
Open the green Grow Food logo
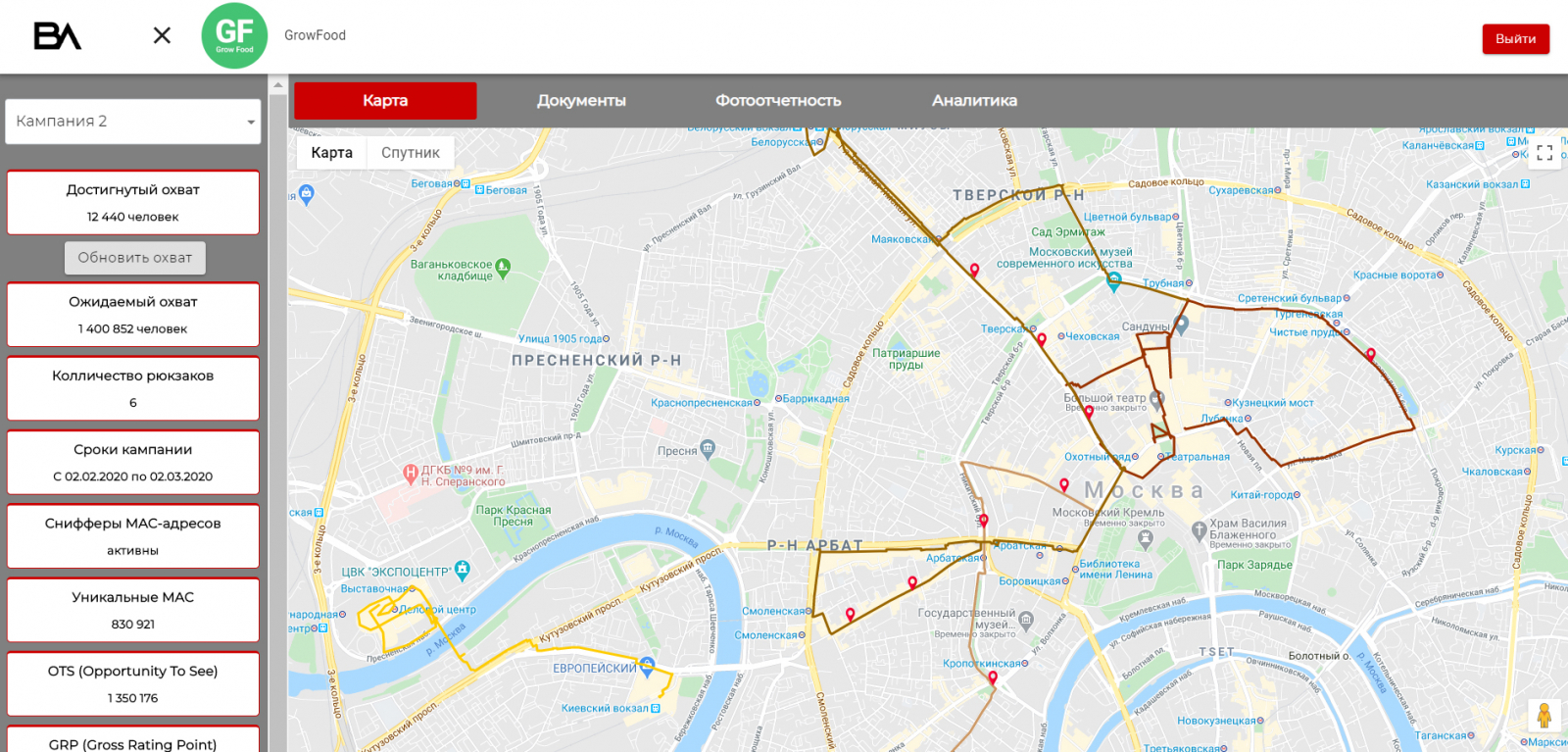(234, 35)
